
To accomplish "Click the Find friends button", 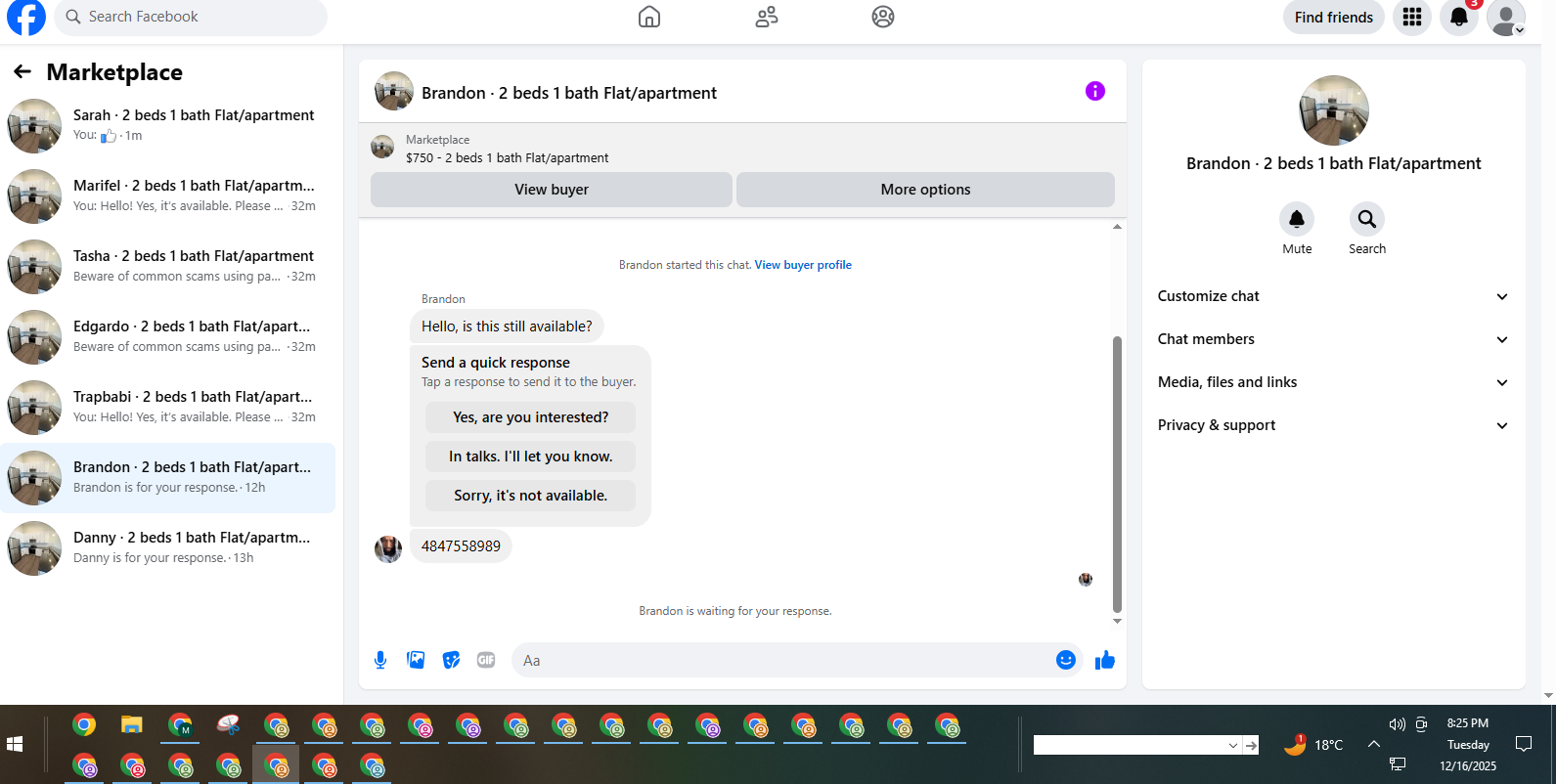I will [x=1333, y=17].
